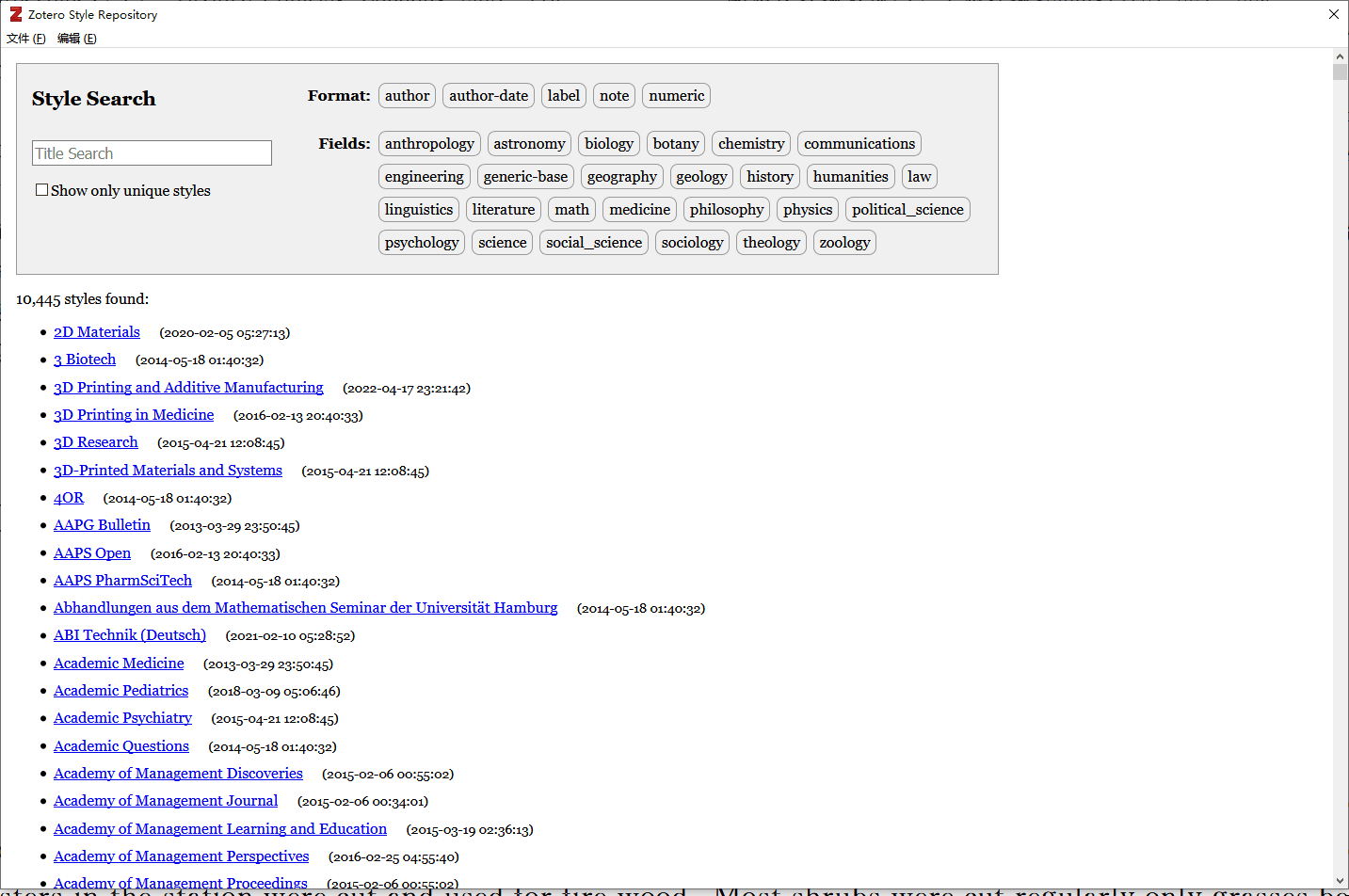
Task: Open the 编辑 (Edit) menu
Action: [76, 39]
